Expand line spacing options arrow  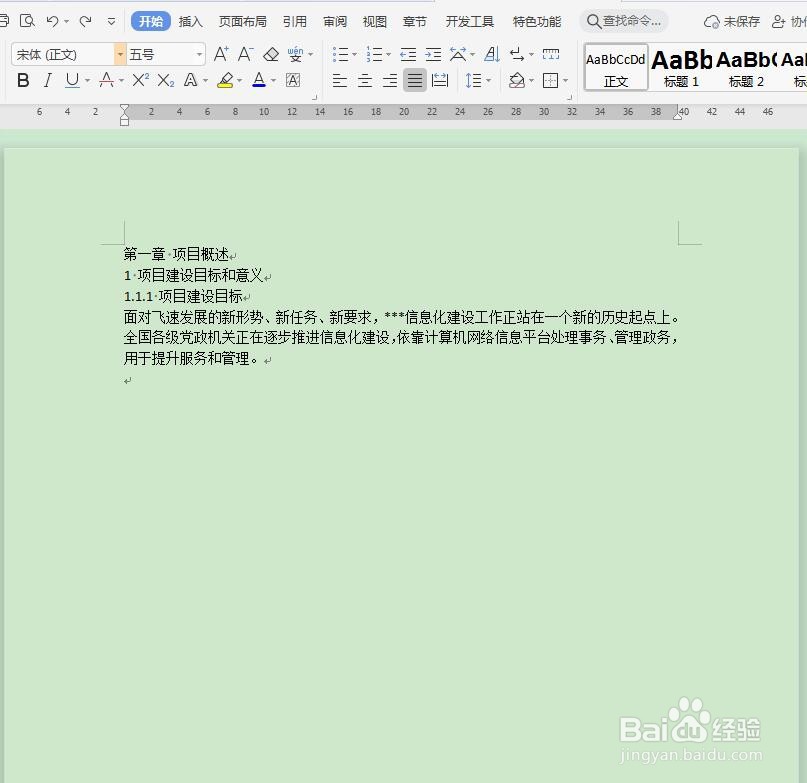pos(488,81)
